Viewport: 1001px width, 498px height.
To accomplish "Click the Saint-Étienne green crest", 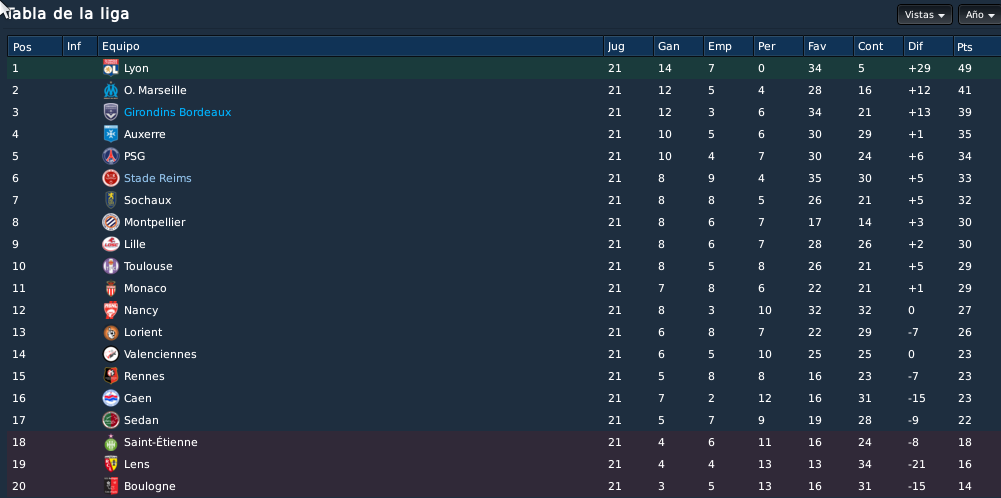I will [111, 442].
